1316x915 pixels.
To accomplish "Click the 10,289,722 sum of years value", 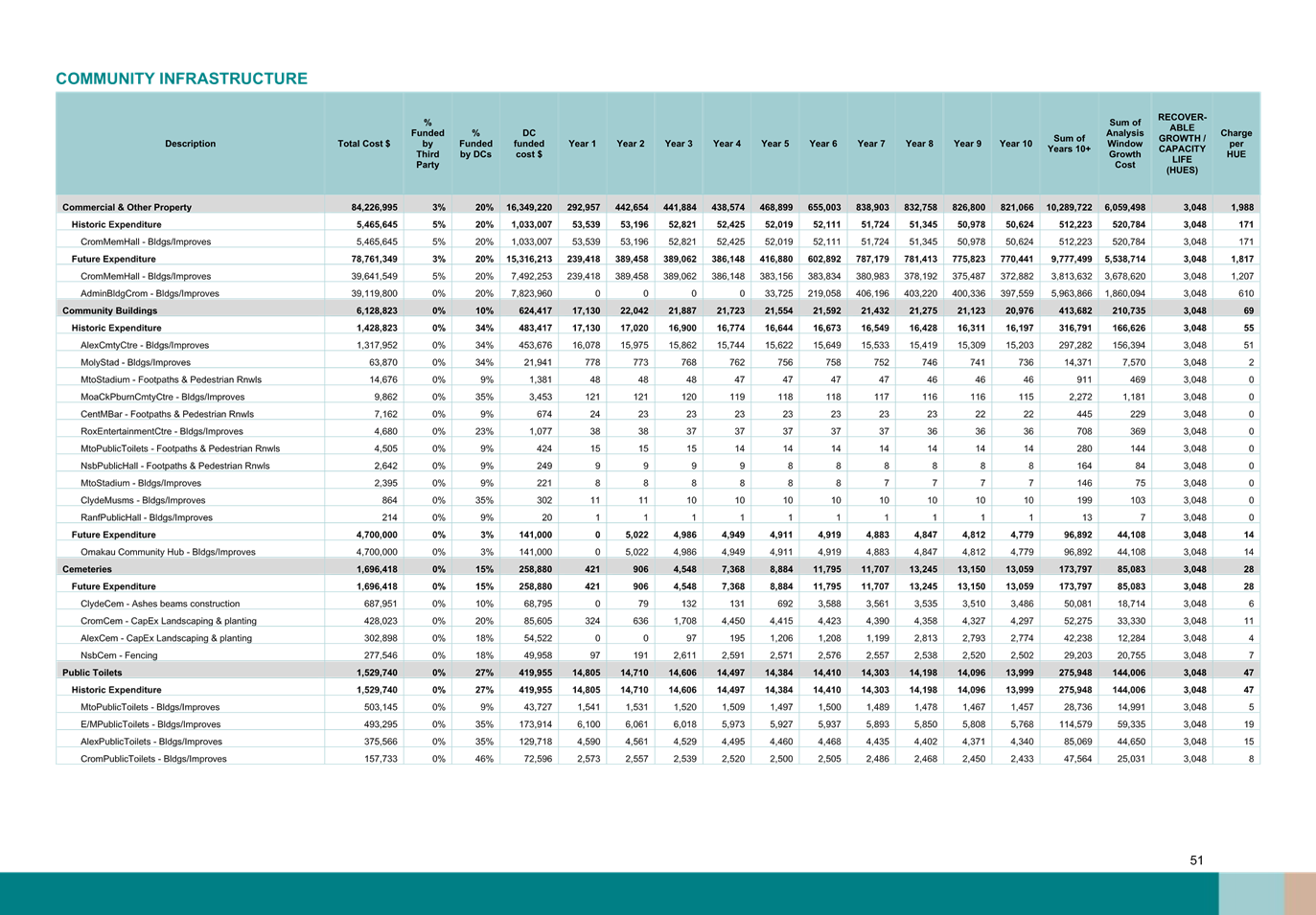I will 1069,207.
